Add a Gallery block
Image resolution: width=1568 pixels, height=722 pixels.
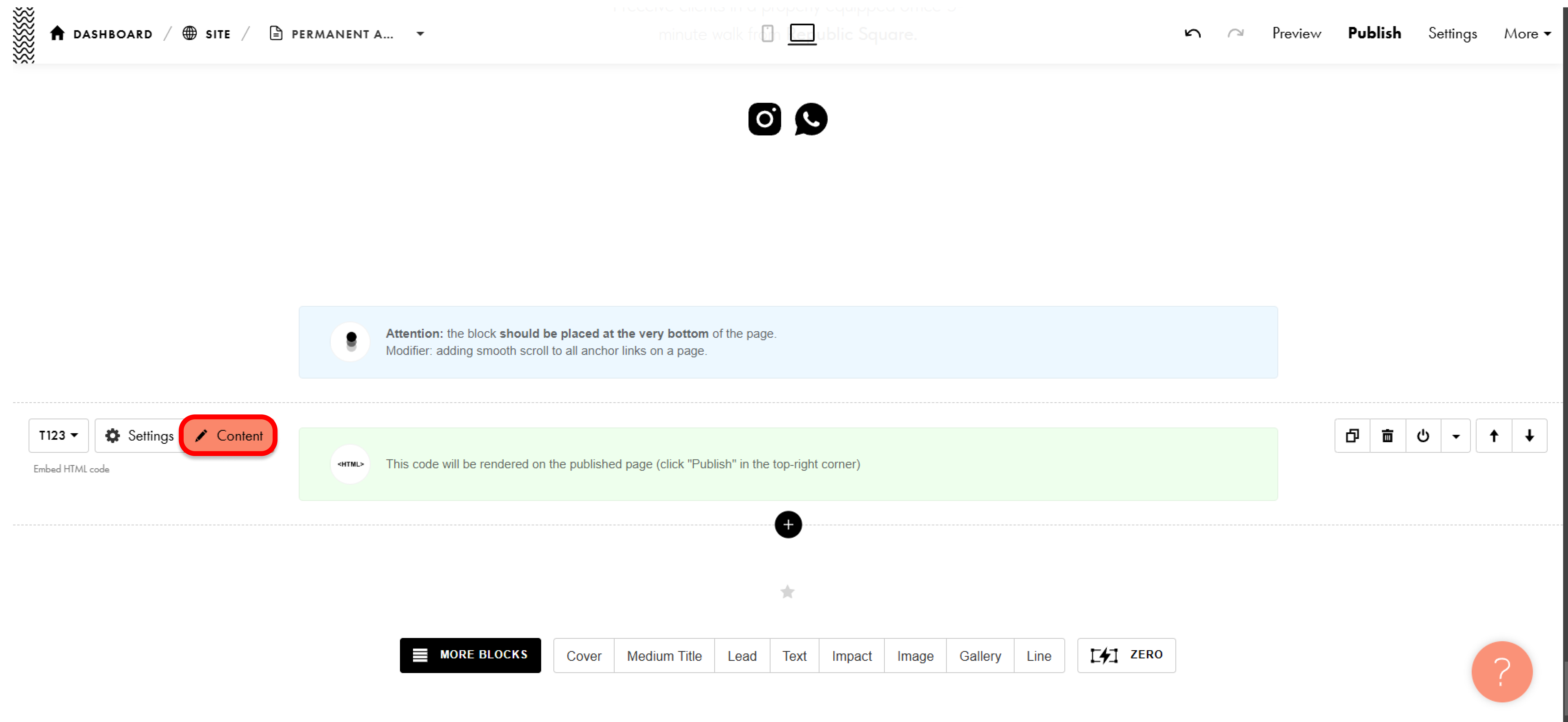click(x=979, y=656)
